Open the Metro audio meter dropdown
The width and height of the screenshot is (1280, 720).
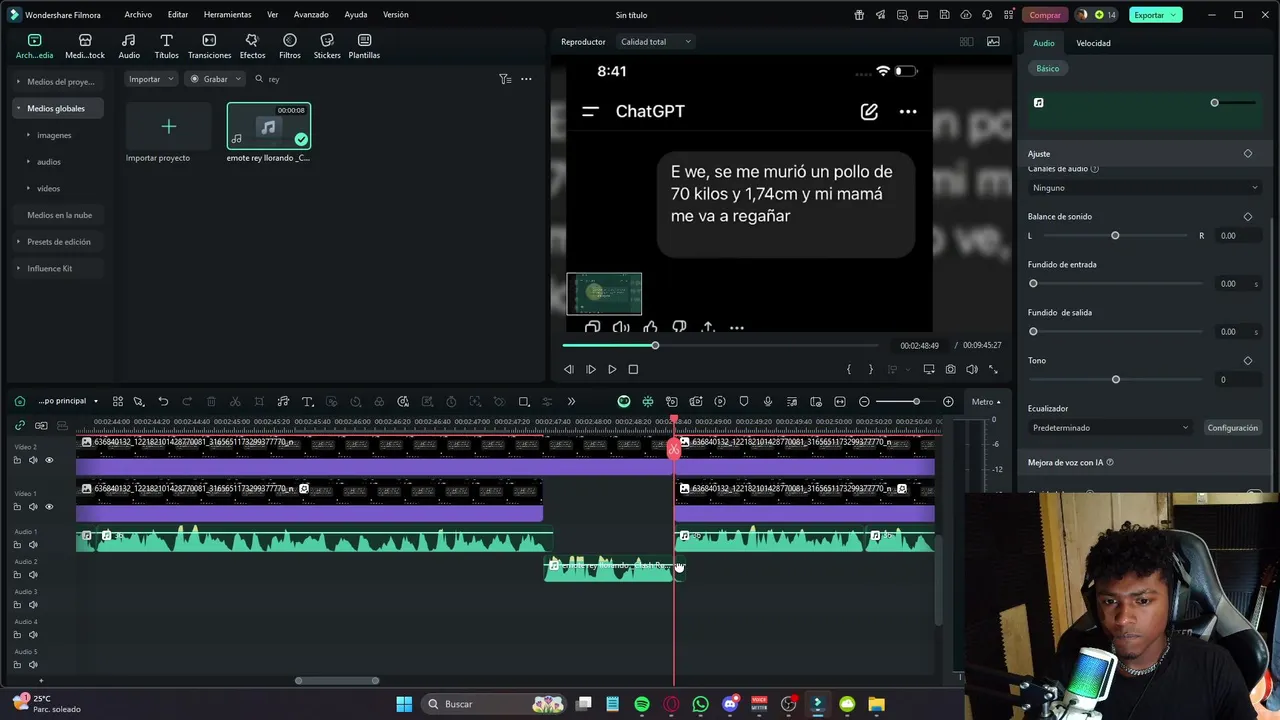[x=986, y=402]
